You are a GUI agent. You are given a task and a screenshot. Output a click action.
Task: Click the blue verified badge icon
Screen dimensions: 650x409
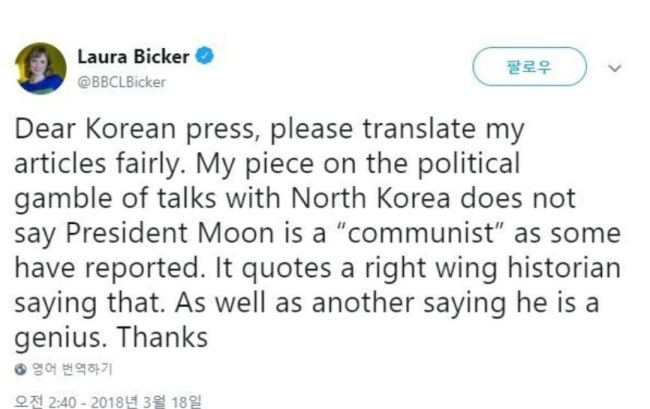click(205, 56)
